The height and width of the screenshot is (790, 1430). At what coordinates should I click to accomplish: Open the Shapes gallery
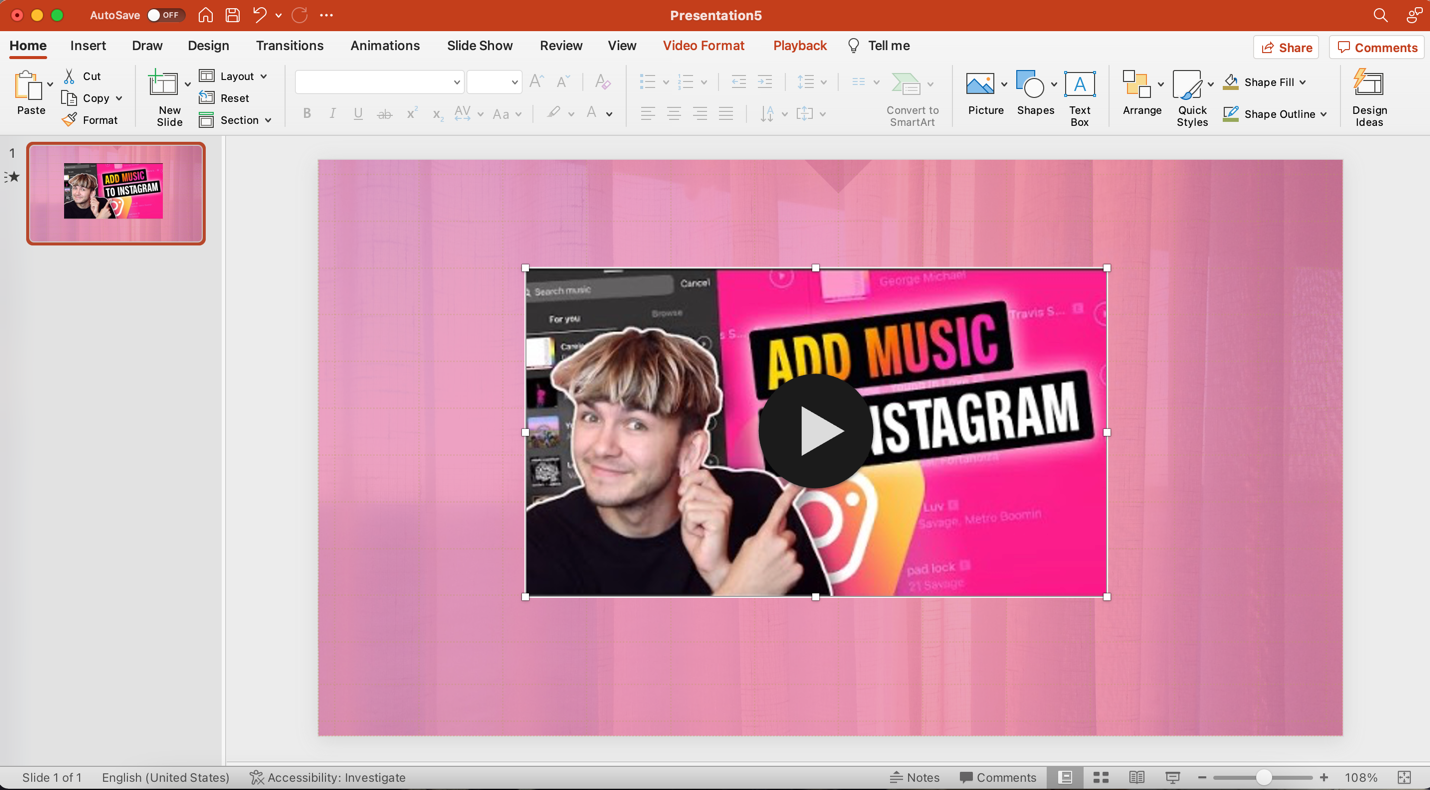tap(1030, 85)
